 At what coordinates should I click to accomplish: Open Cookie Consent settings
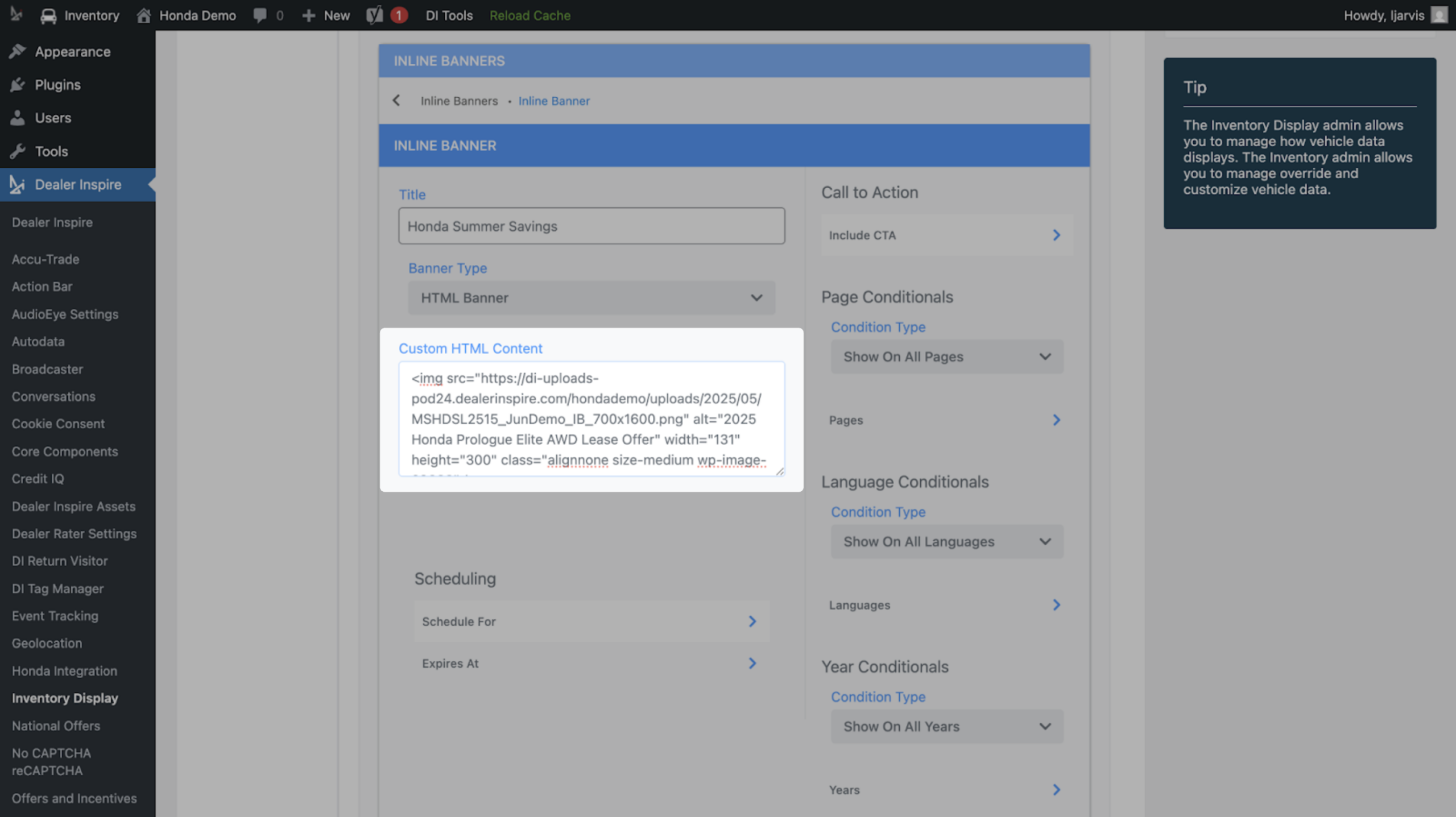pos(58,424)
